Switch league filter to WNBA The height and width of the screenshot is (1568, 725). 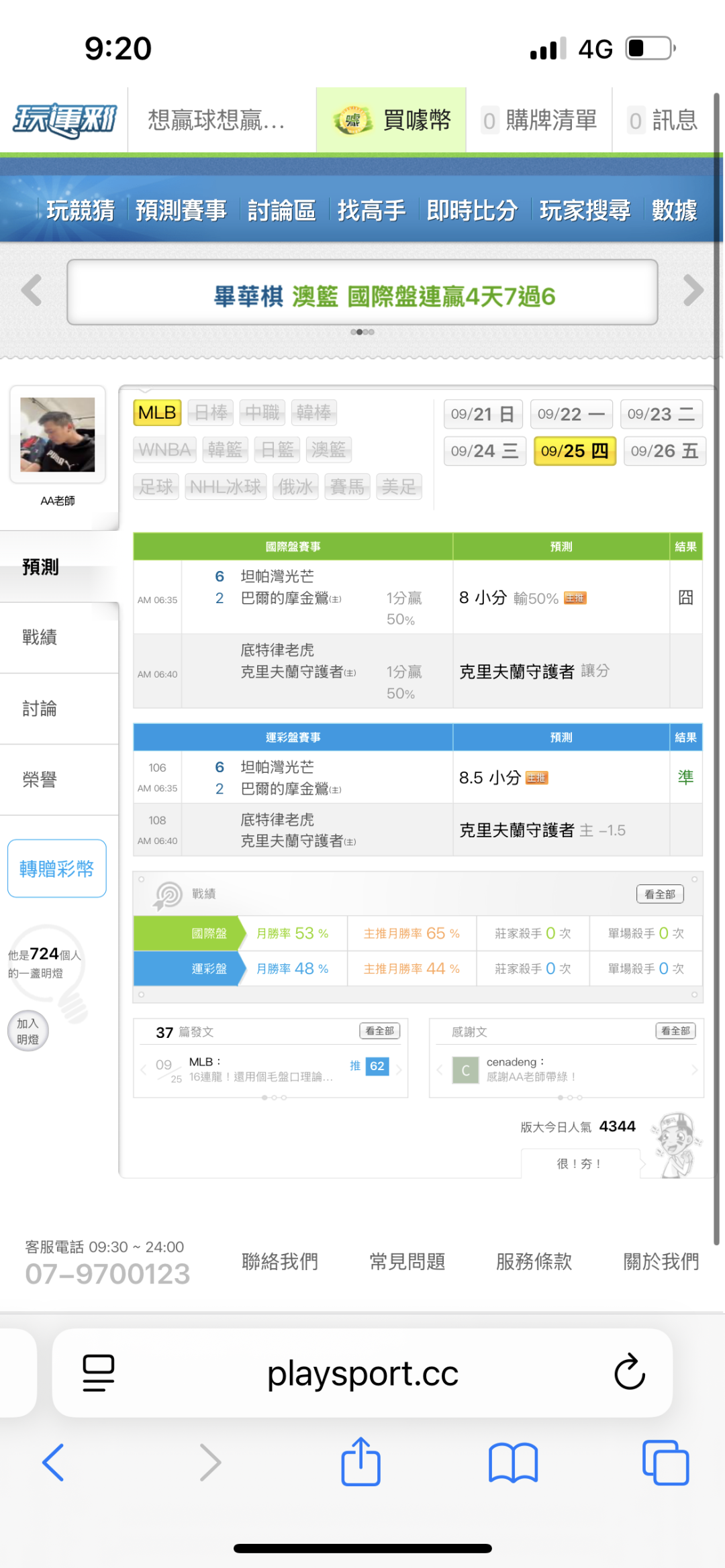165,450
